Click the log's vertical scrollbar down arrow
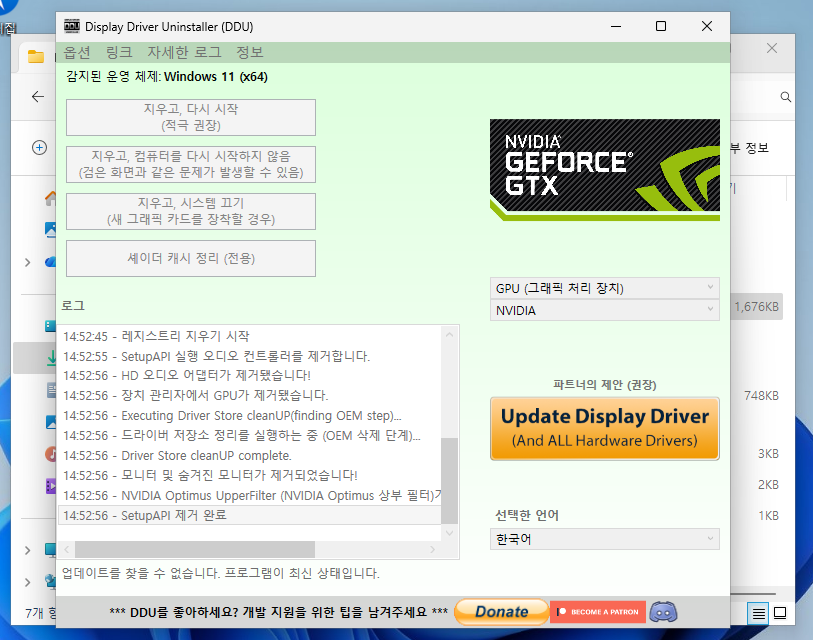Image resolution: width=813 pixels, height=640 pixels. click(x=449, y=533)
